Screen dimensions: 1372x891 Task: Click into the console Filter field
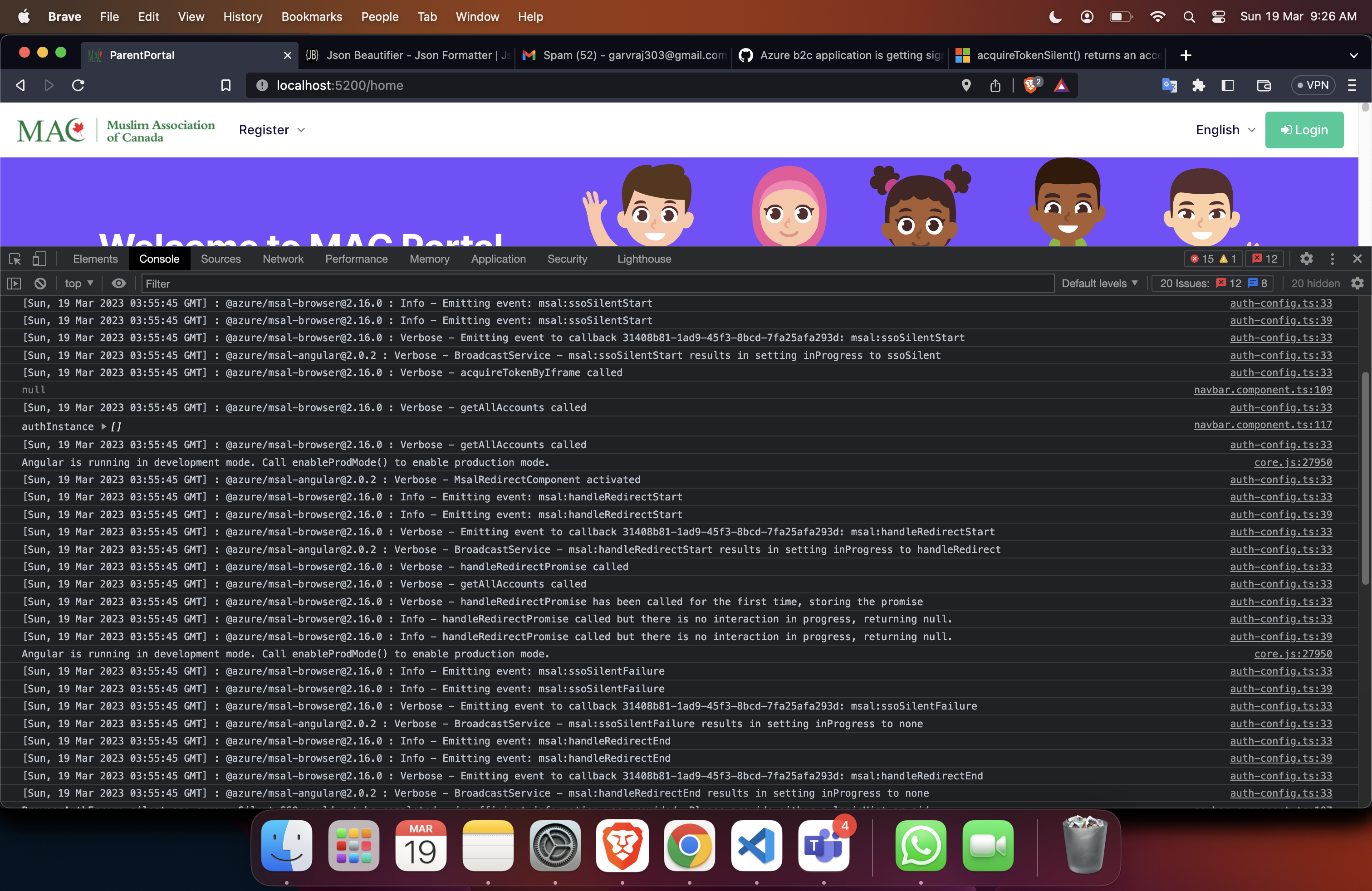(x=597, y=283)
